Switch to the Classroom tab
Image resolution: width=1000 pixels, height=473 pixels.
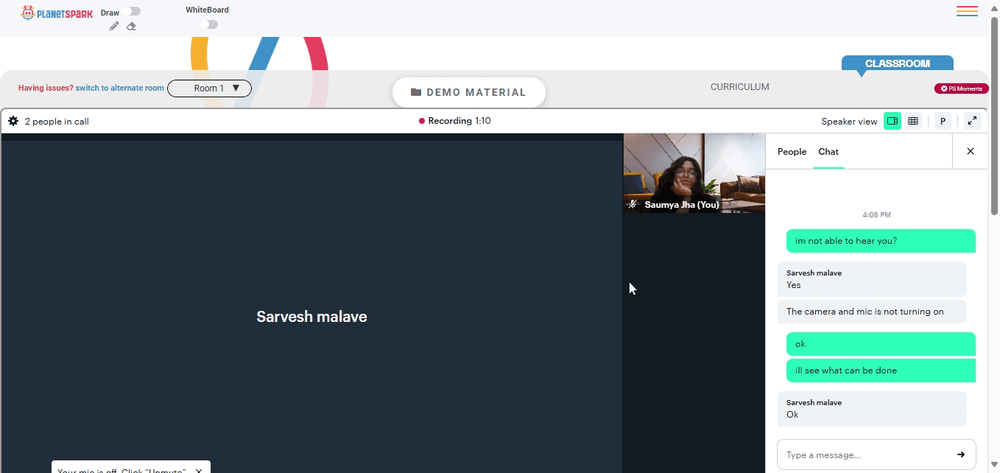[897, 64]
